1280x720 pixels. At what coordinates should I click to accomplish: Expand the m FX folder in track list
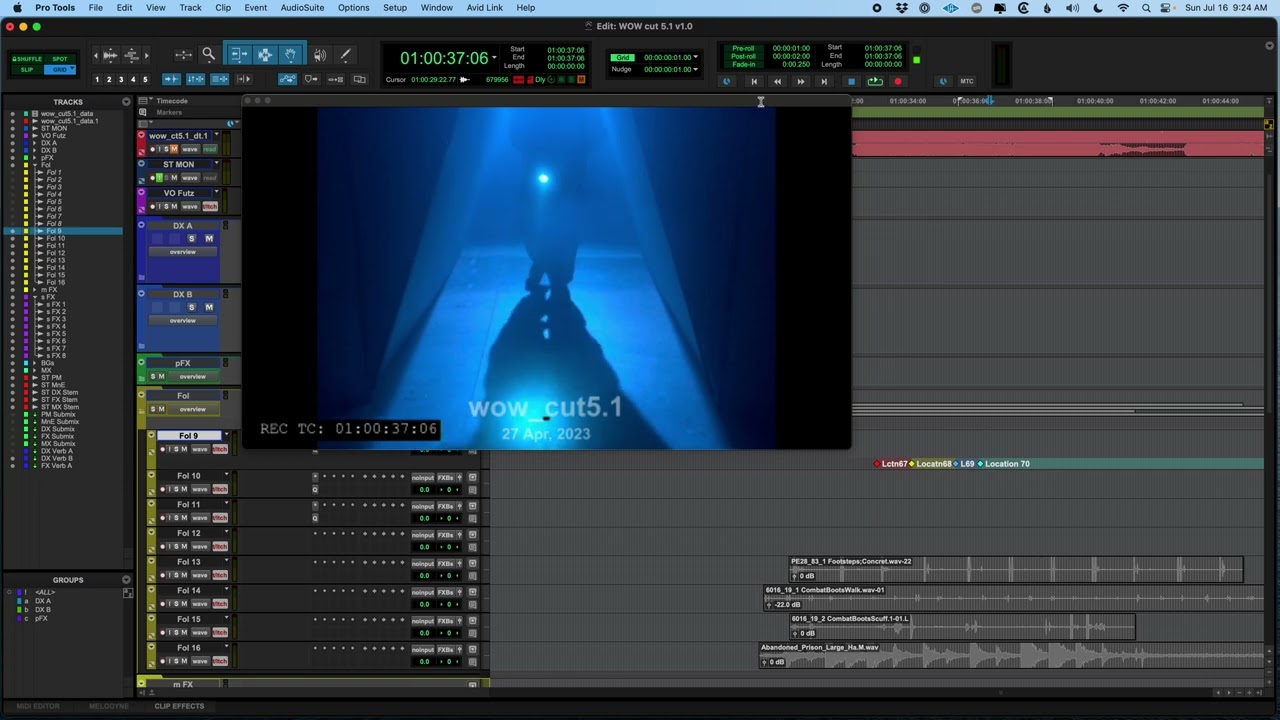click(x=32, y=289)
